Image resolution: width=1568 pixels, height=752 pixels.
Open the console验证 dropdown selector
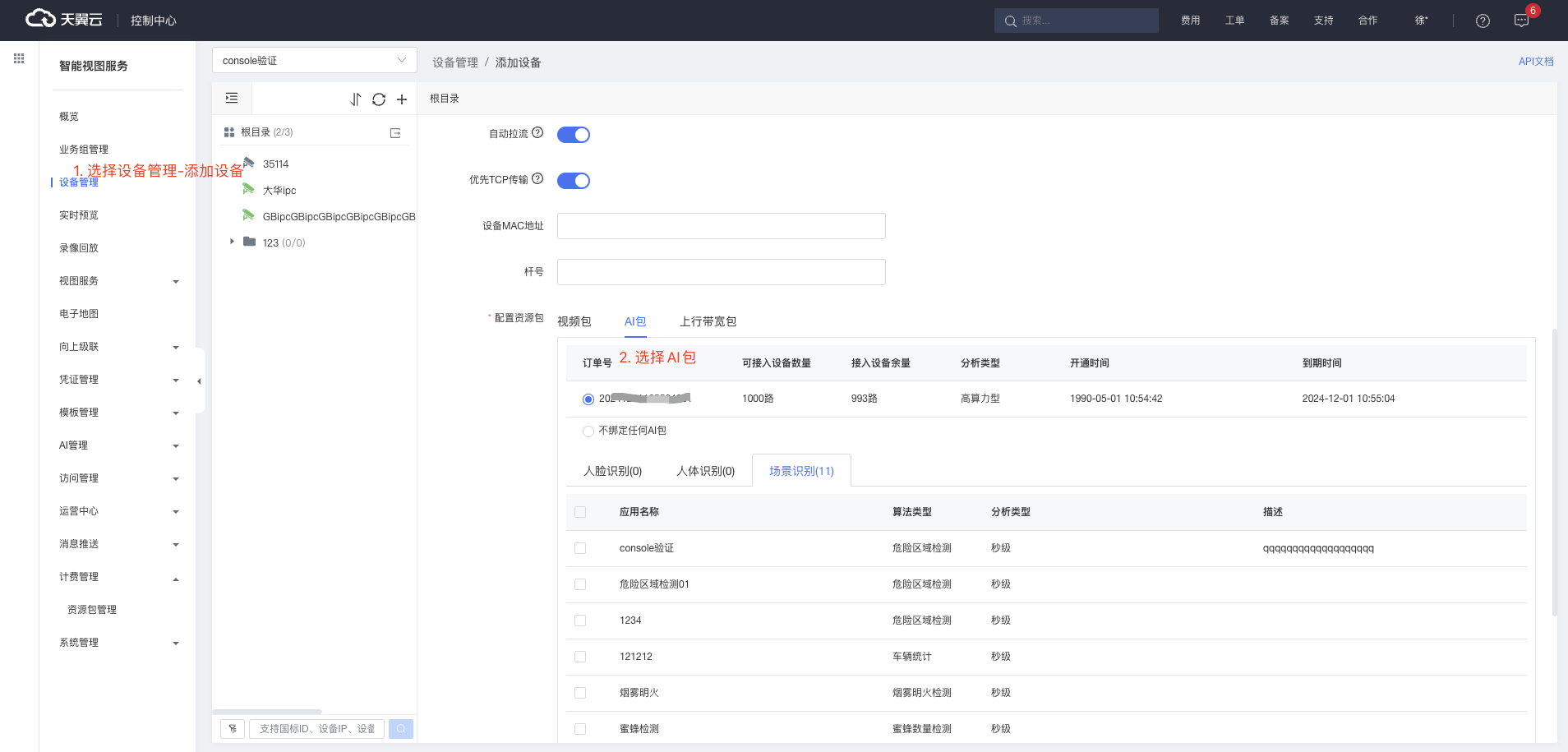coord(314,61)
